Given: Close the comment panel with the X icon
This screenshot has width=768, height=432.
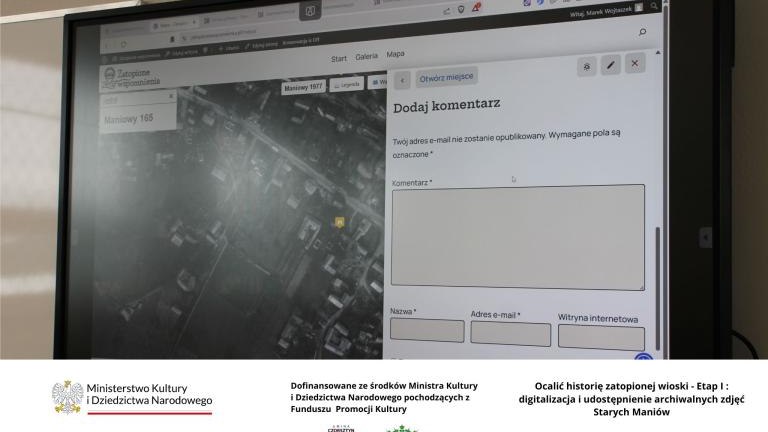Looking at the screenshot, I should tap(635, 63).
